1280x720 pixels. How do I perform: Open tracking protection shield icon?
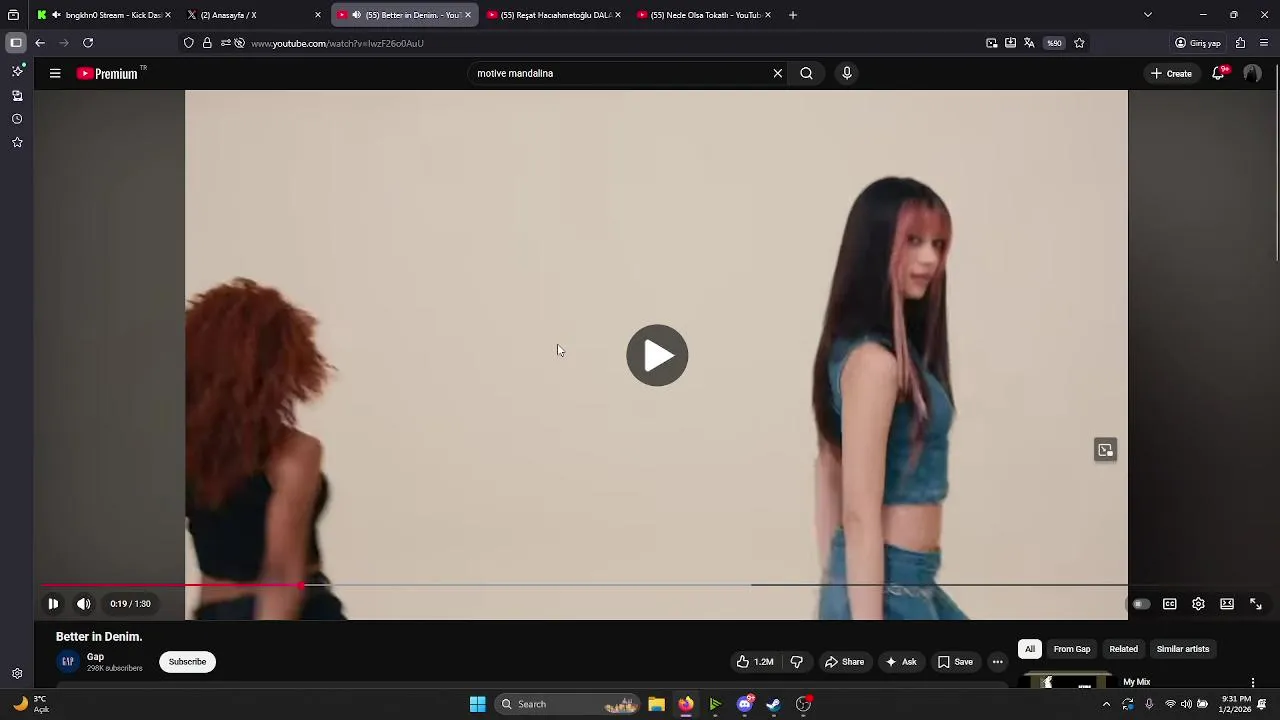tap(188, 43)
